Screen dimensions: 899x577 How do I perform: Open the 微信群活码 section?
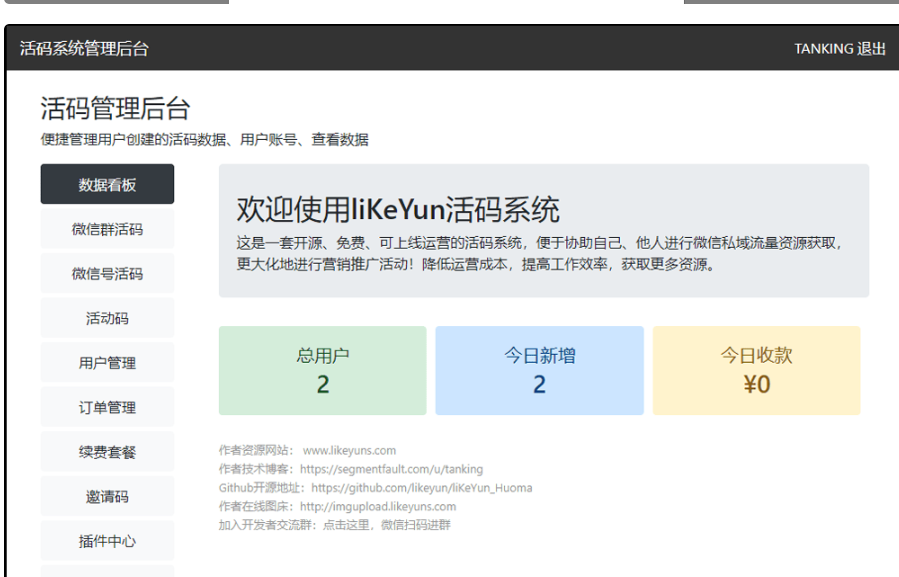(x=106, y=228)
